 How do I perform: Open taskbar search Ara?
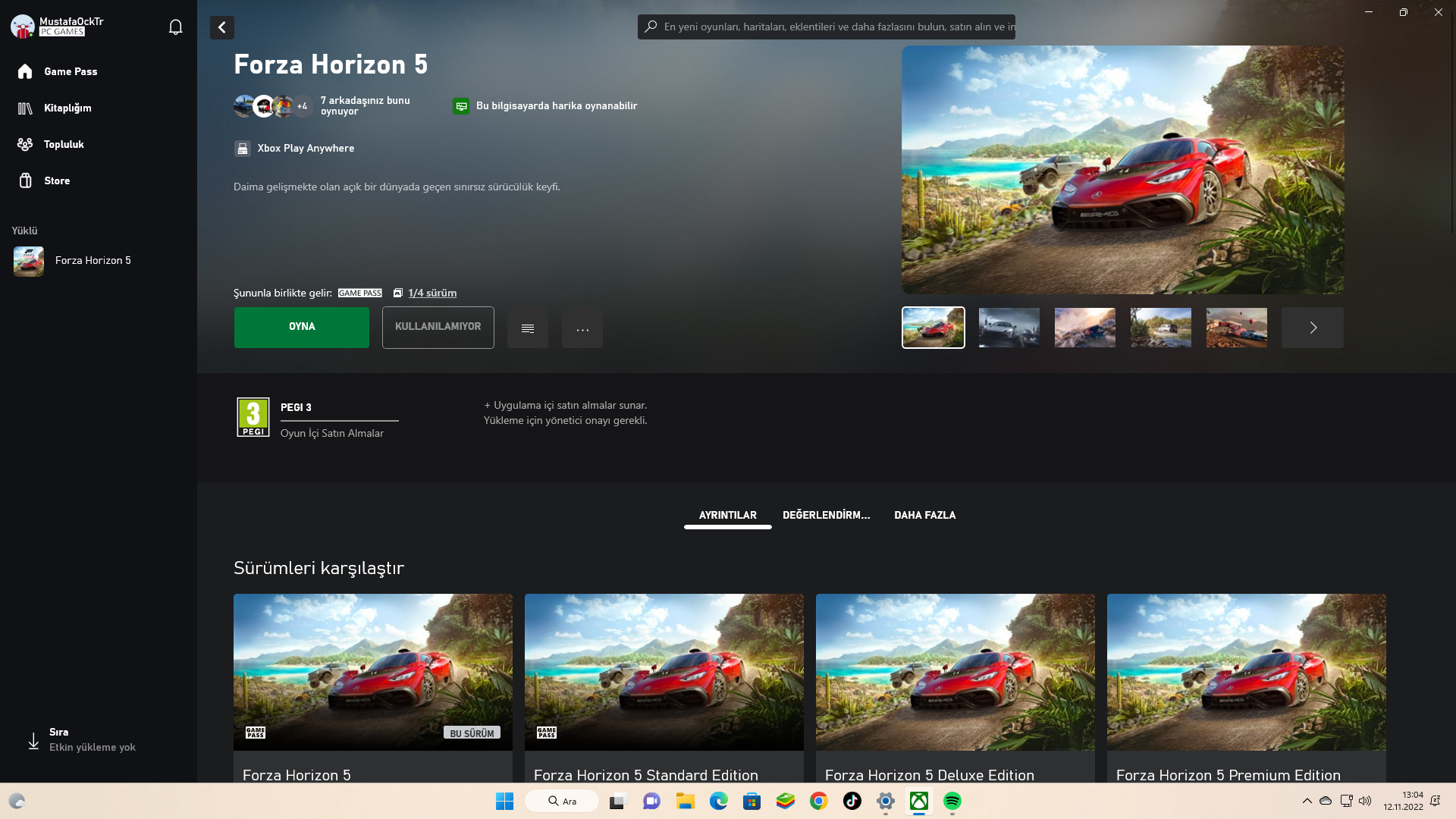562,802
